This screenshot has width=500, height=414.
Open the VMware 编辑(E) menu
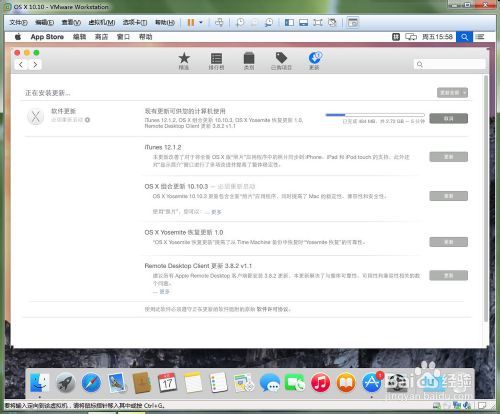coord(44,22)
